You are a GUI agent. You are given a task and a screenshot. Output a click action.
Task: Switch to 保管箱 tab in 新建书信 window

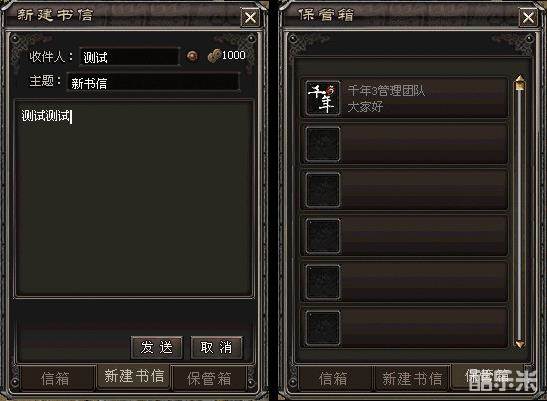point(209,378)
